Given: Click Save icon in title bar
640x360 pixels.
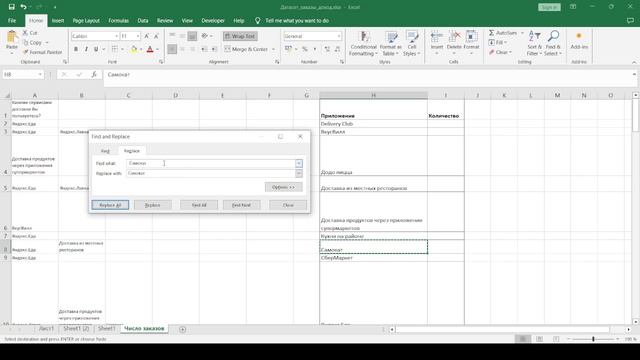Looking at the screenshot, I should 11,7.
